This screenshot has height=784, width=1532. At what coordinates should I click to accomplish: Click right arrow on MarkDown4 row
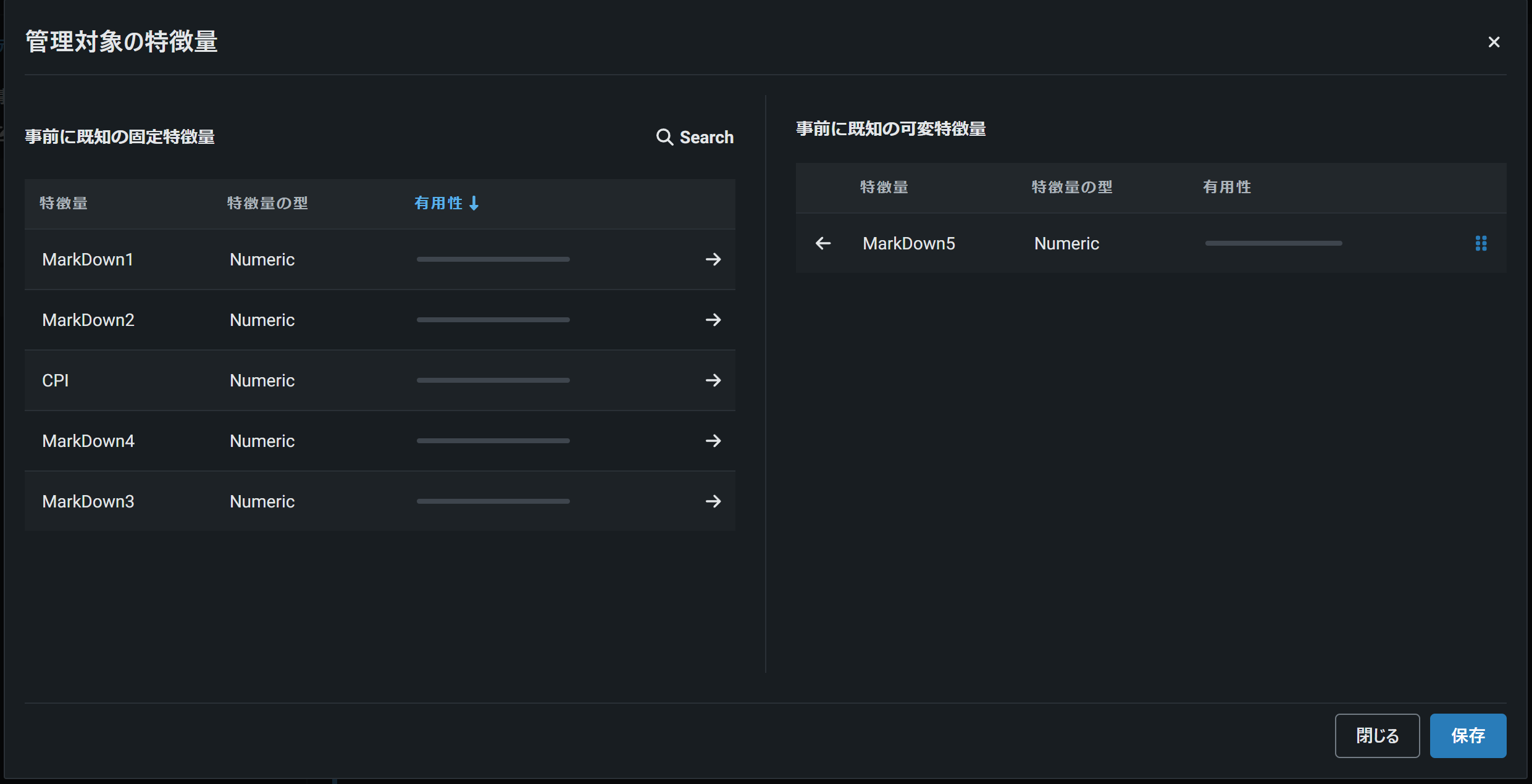point(713,441)
